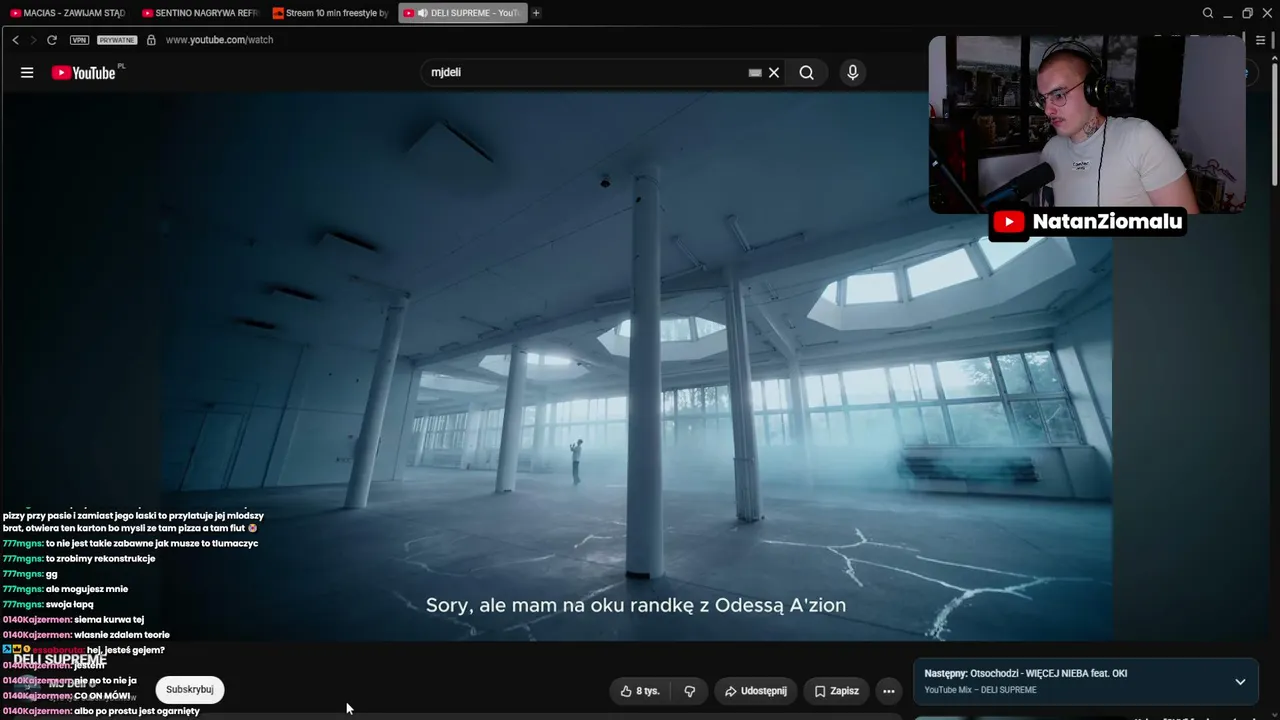The width and height of the screenshot is (1280, 720).
Task: Click chat message 'ale mogujesz mnie'
Action: coord(87,589)
